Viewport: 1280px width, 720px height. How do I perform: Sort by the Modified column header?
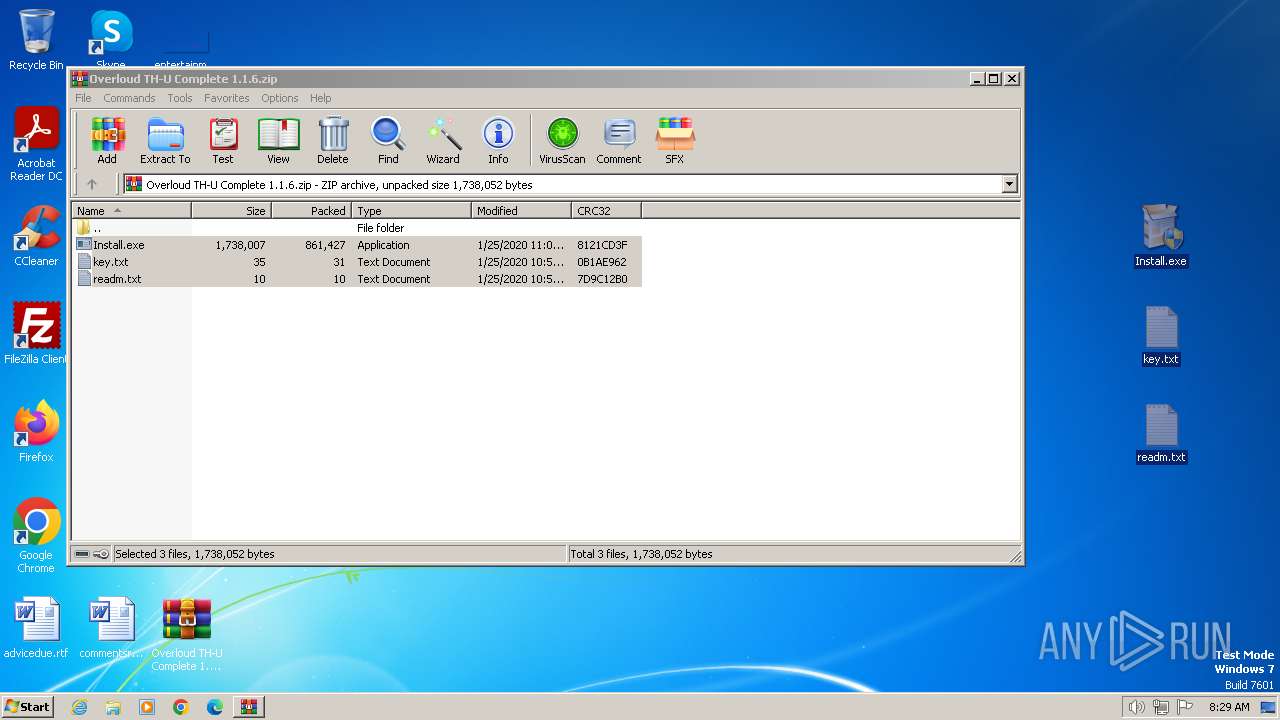tap(521, 211)
